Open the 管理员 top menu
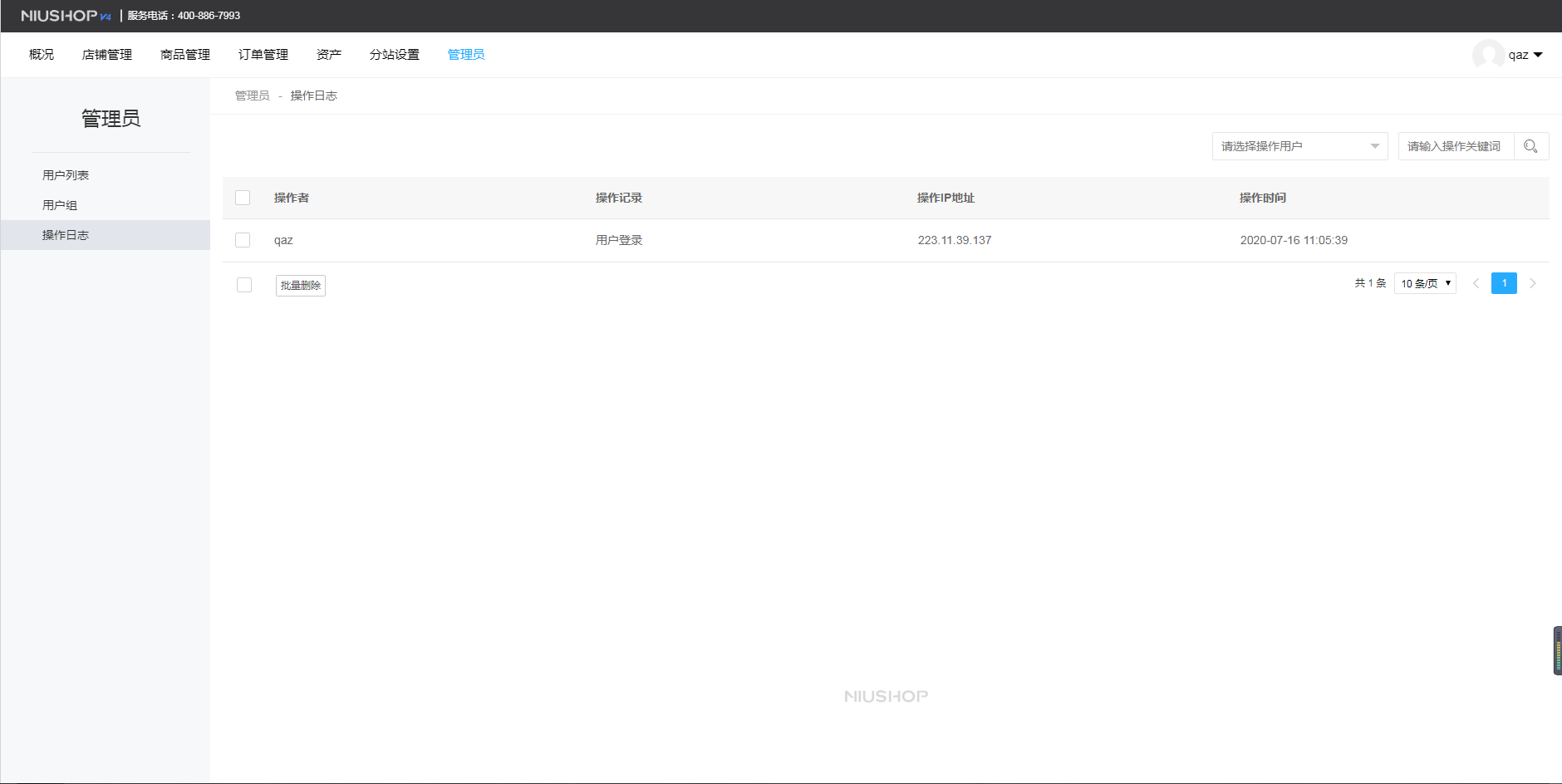 [466, 55]
